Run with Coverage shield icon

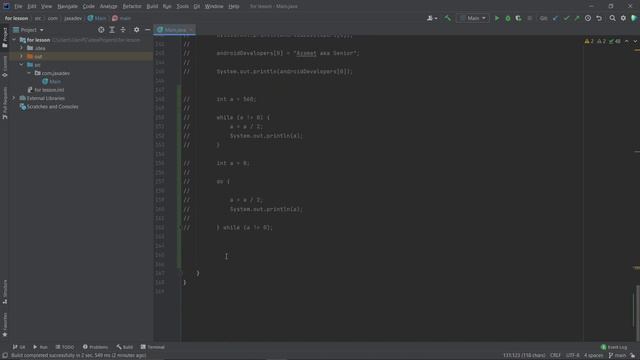point(518,18)
